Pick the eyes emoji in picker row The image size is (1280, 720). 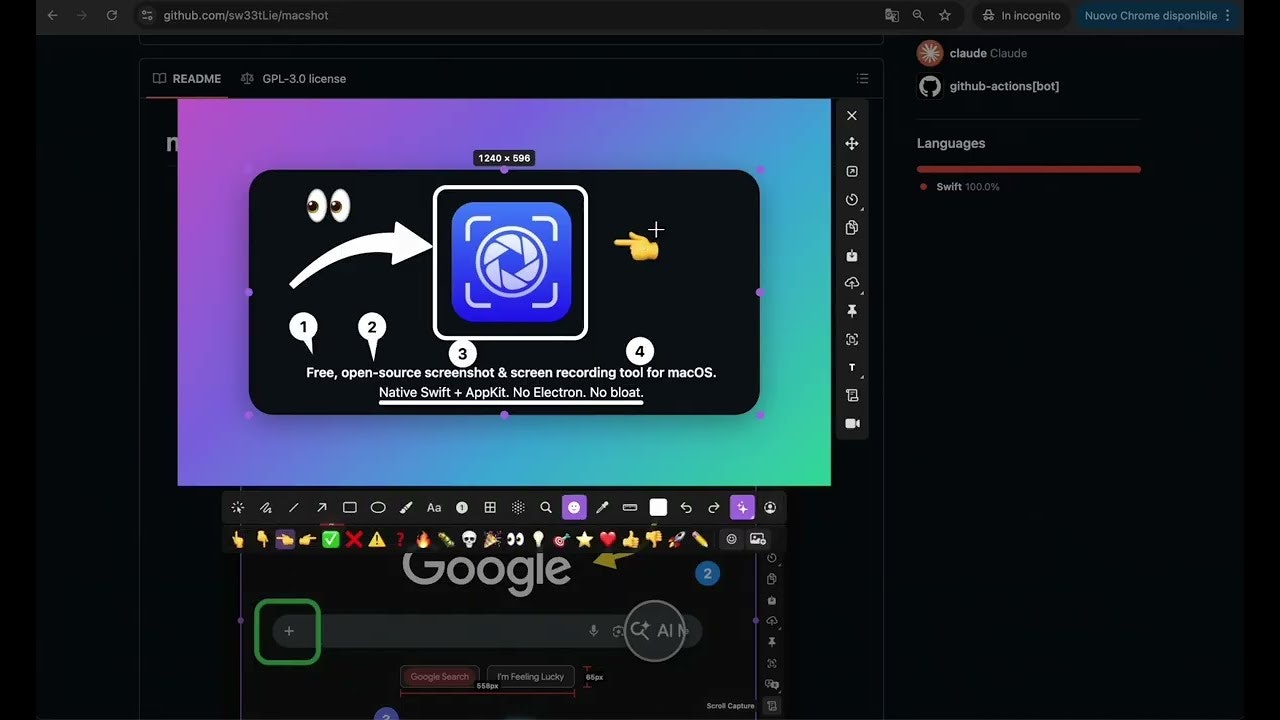(515, 539)
